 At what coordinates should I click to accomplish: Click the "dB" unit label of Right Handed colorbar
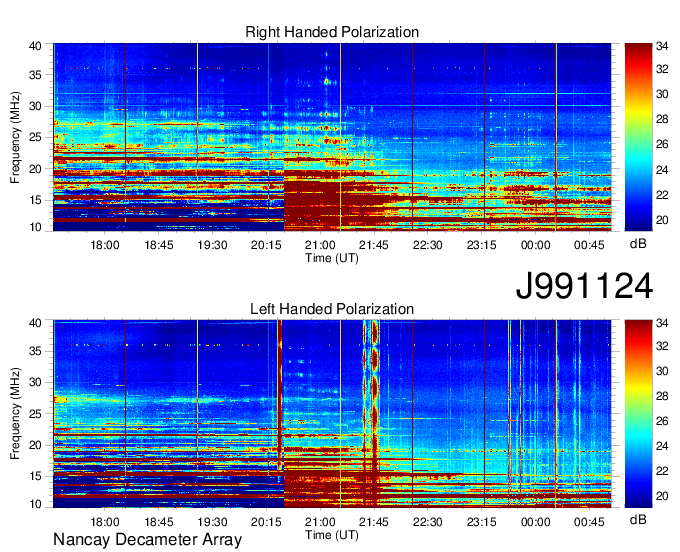pyautogui.click(x=638, y=244)
